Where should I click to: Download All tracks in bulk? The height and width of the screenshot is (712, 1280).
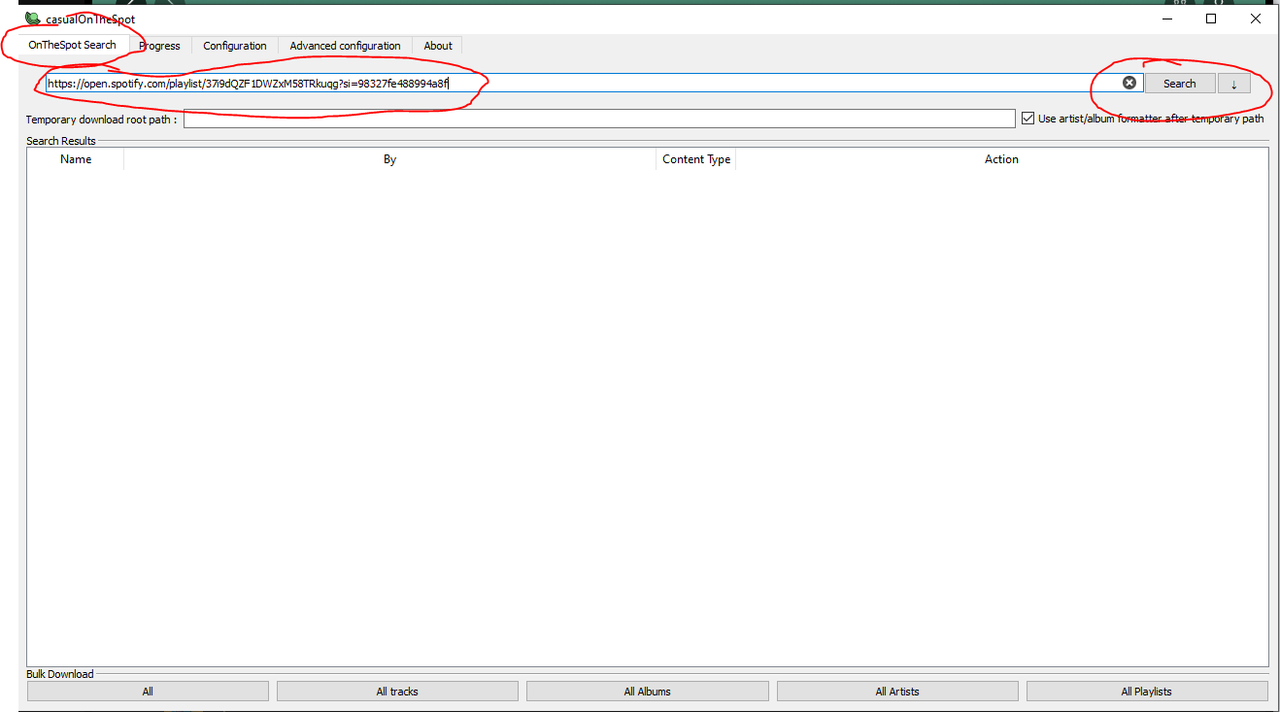[x=397, y=691]
